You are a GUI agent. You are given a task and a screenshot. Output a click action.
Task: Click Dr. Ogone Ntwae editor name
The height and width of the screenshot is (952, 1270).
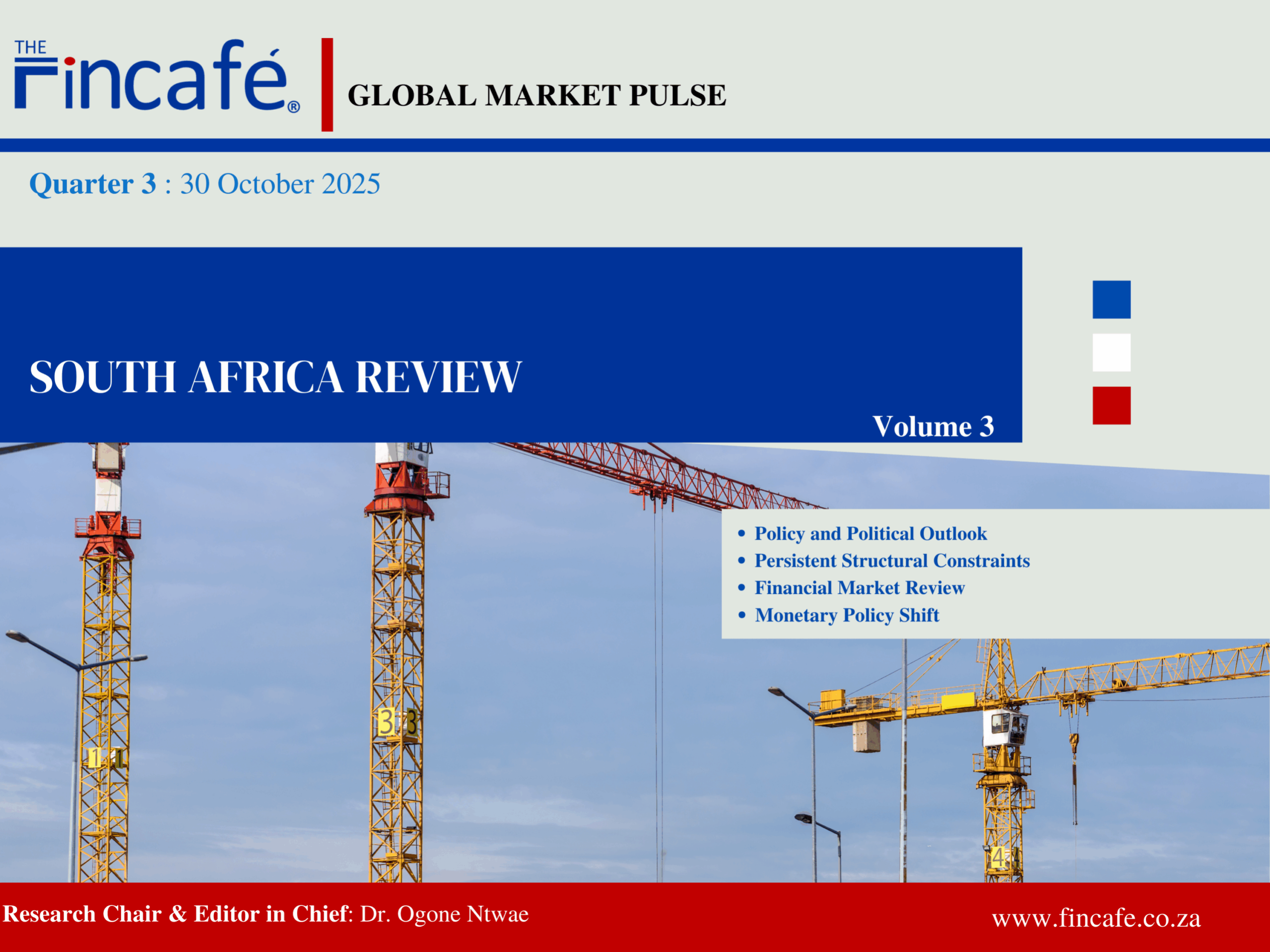point(444,914)
